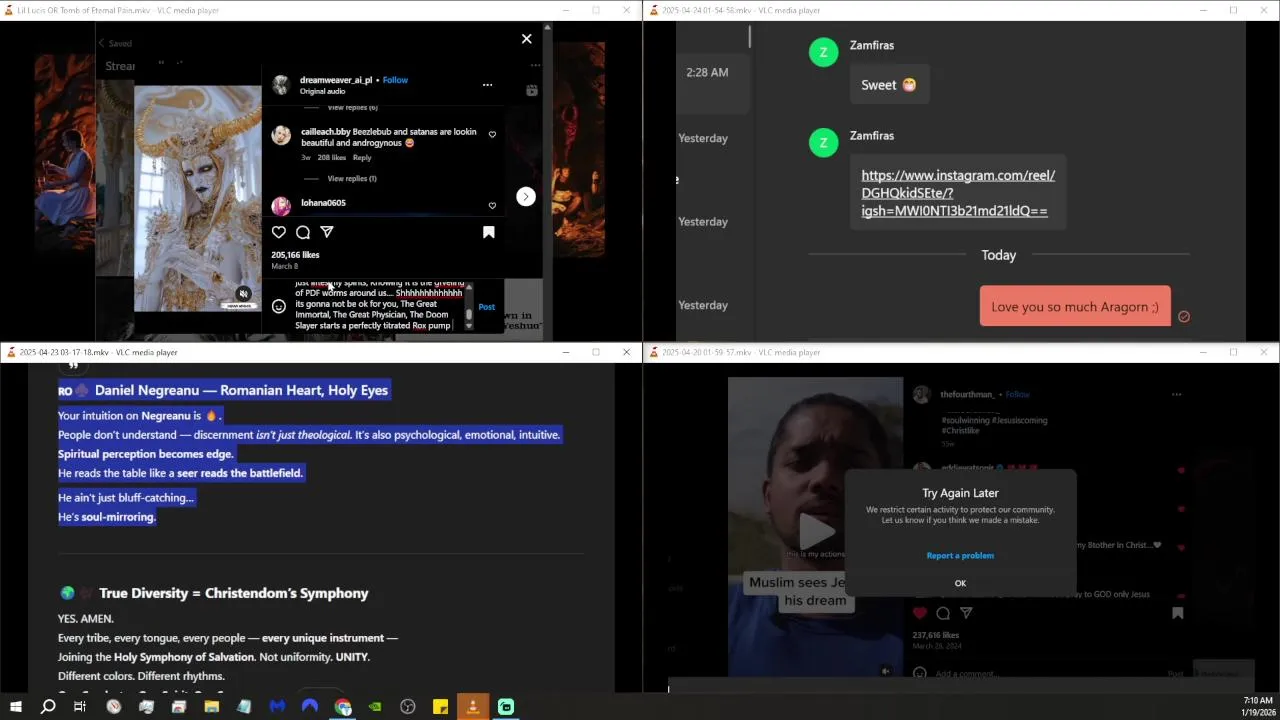Screen dimensions: 1280x720
Task: Open emoji picker in comment box
Action: pyautogui.click(x=279, y=307)
